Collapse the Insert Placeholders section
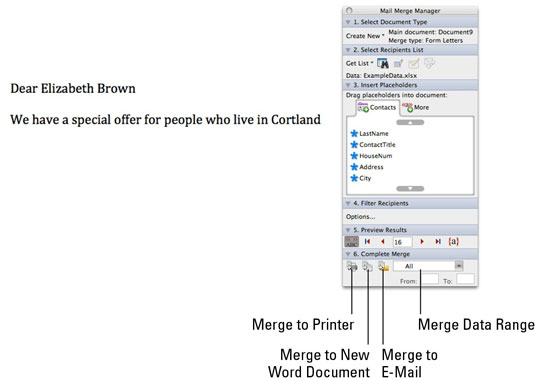 (x=348, y=85)
